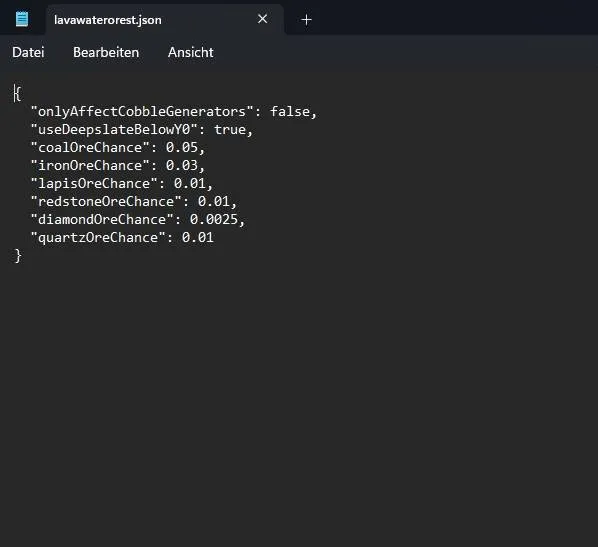
Task: Open the Bearbeiten menu
Action: click(x=106, y=52)
